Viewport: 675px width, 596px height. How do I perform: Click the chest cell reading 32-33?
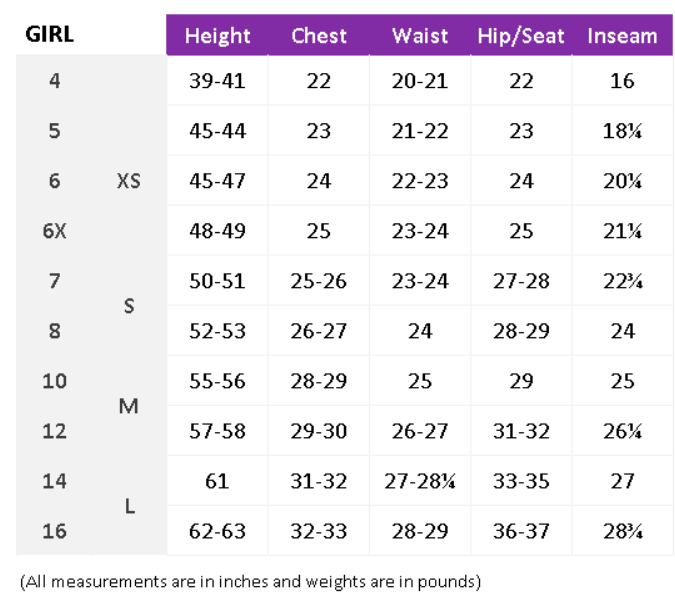tap(319, 531)
